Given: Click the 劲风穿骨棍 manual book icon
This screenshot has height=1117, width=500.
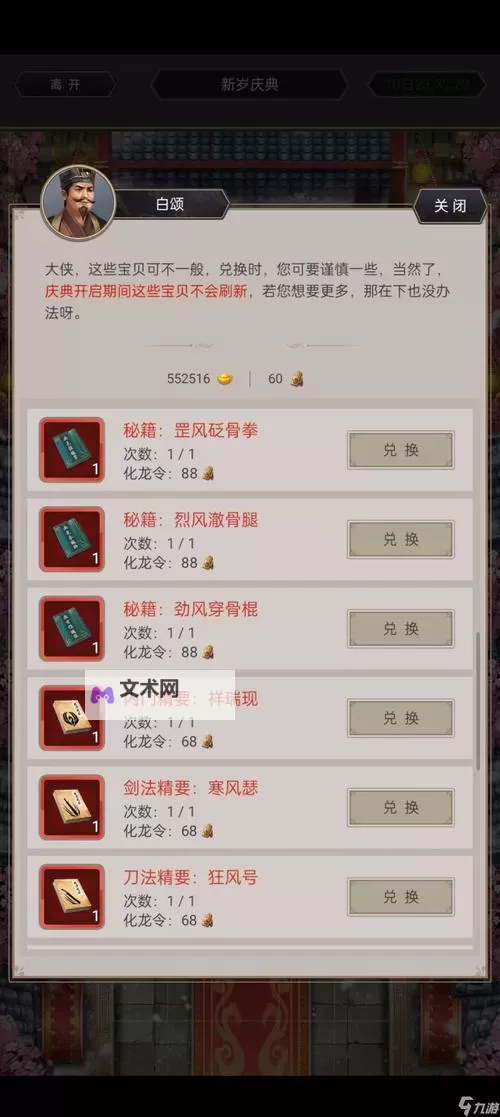Looking at the screenshot, I should point(72,628).
